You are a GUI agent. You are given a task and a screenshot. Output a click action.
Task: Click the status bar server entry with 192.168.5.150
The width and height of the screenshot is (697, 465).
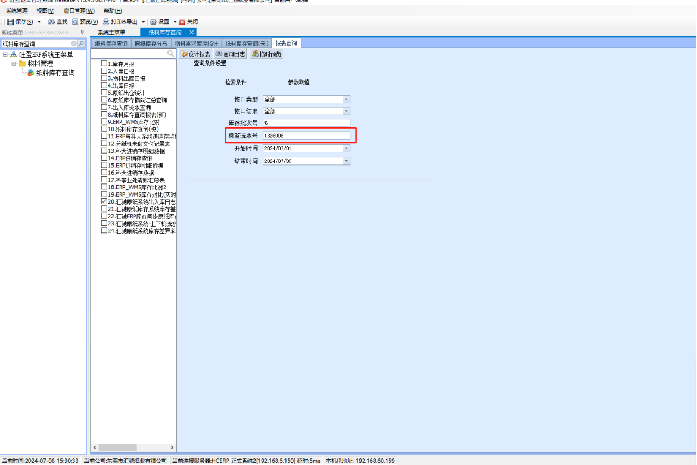(x=246, y=461)
